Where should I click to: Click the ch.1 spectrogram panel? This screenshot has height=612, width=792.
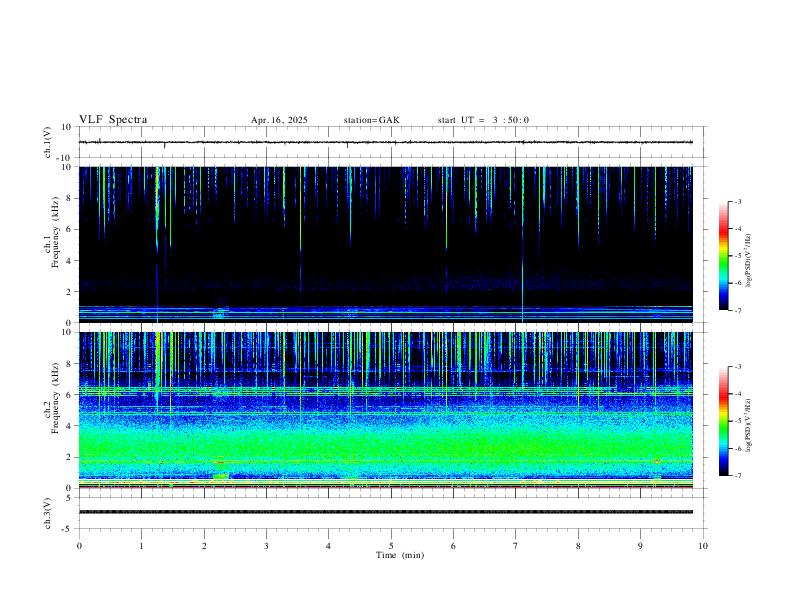coord(386,244)
